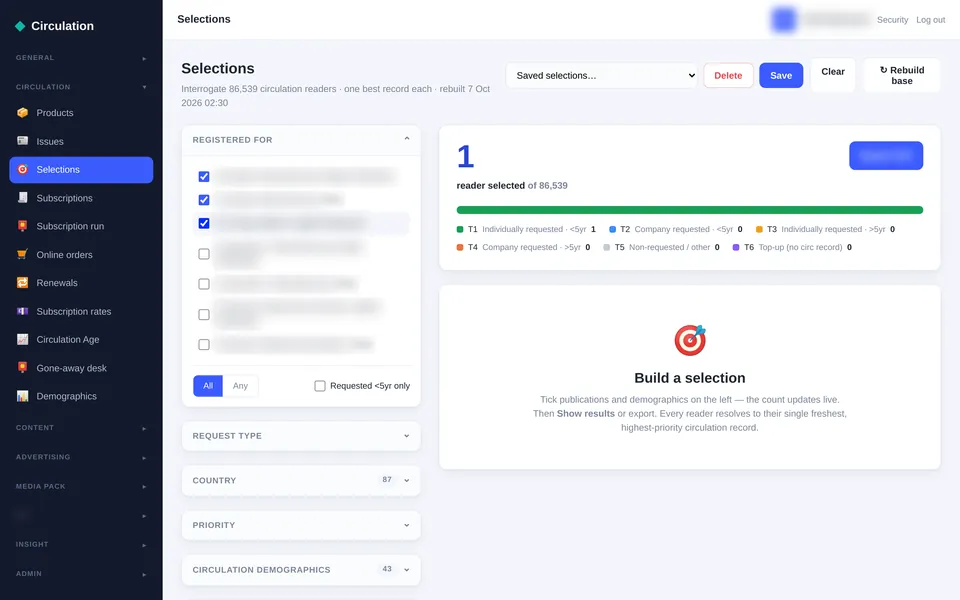960x600 pixels.
Task: Click the Circulation logo diamond icon
Action: point(20,26)
